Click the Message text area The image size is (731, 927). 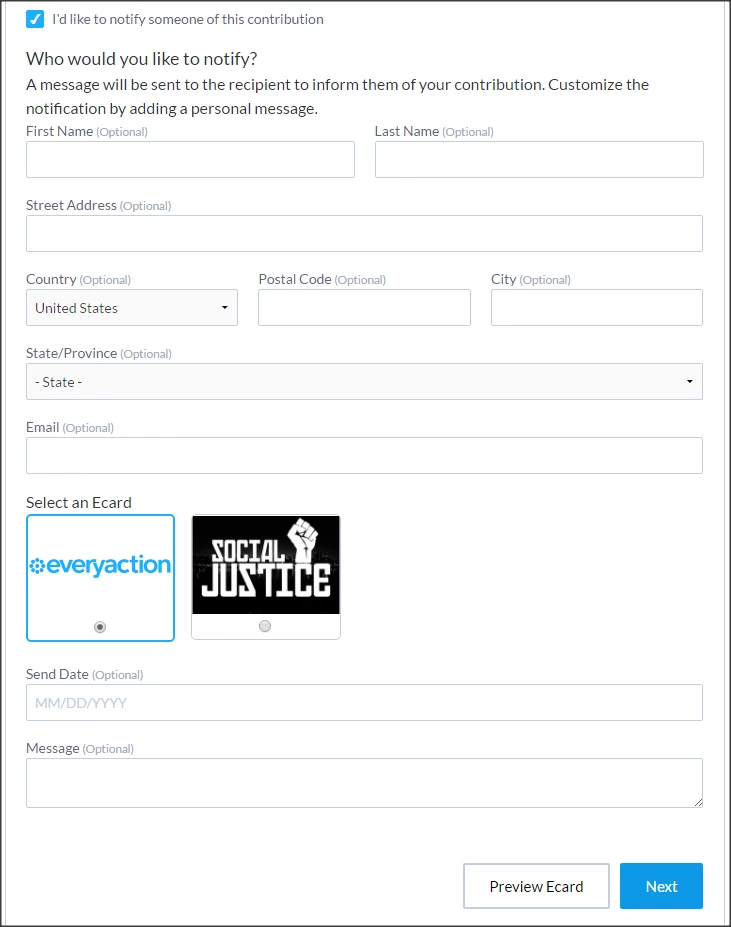tap(364, 783)
